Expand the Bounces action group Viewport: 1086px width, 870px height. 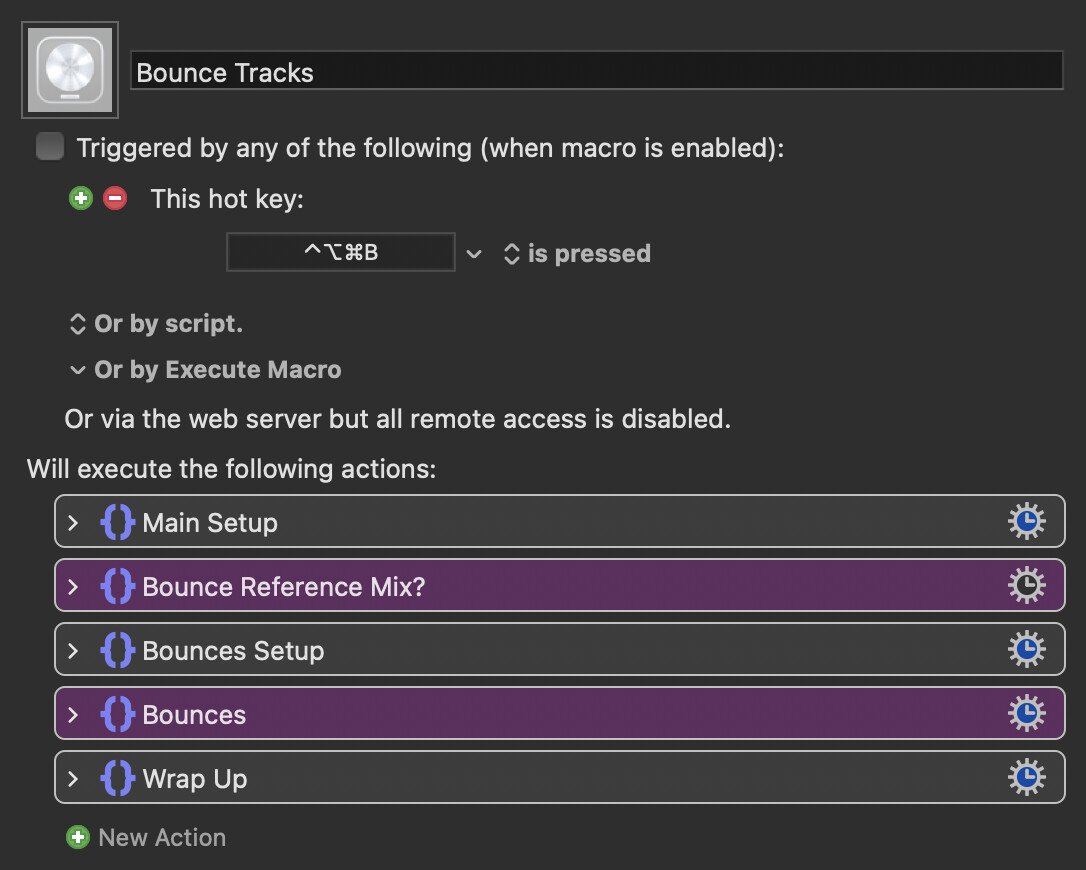coord(73,714)
